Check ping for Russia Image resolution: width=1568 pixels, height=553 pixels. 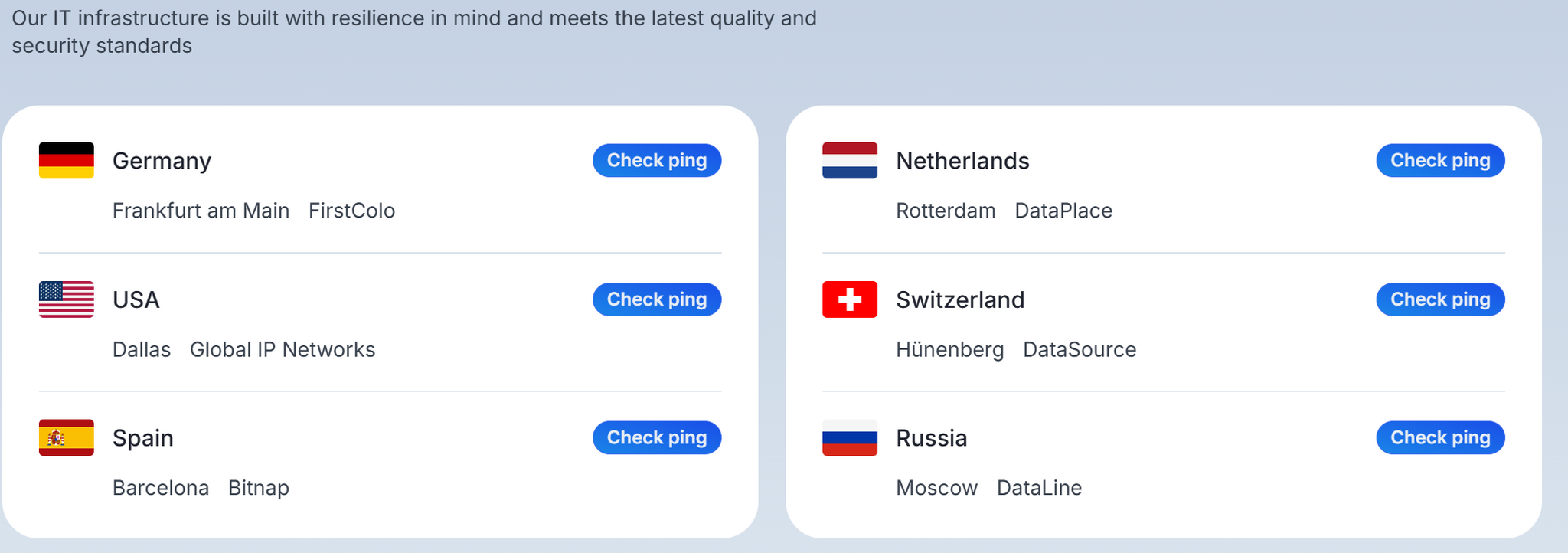(1440, 437)
